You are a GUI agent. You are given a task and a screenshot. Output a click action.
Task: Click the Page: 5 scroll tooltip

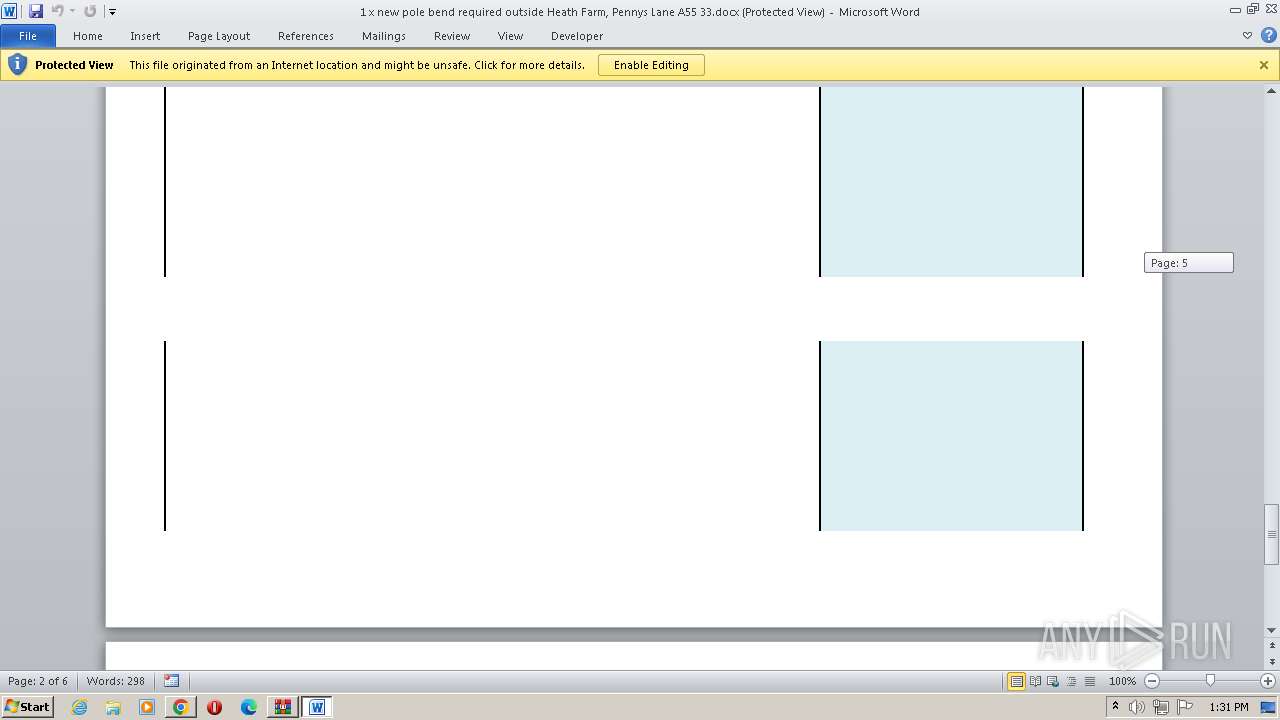(1189, 263)
